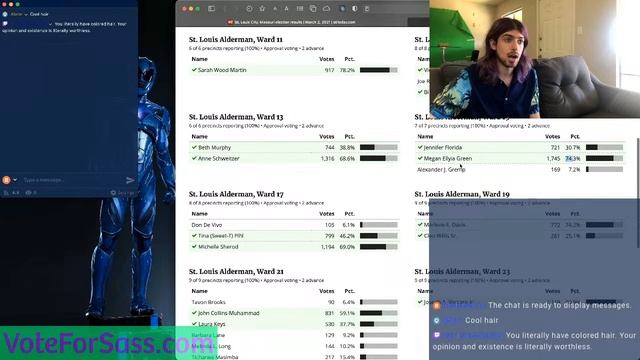Click the webpage vertical scrollbar
The width and height of the screenshot is (640, 360).
[638, 192]
